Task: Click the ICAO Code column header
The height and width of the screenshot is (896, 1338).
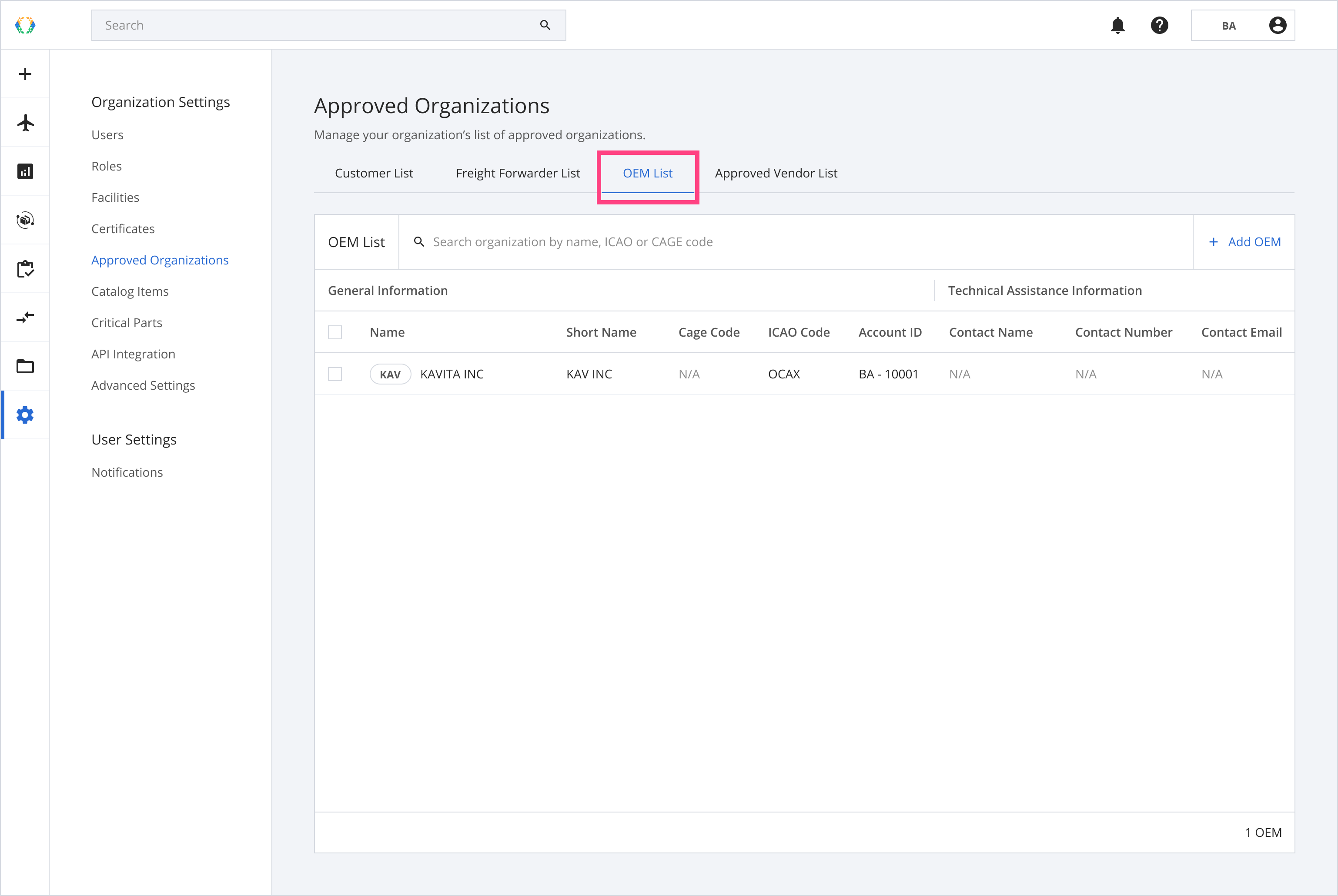Action: tap(799, 332)
